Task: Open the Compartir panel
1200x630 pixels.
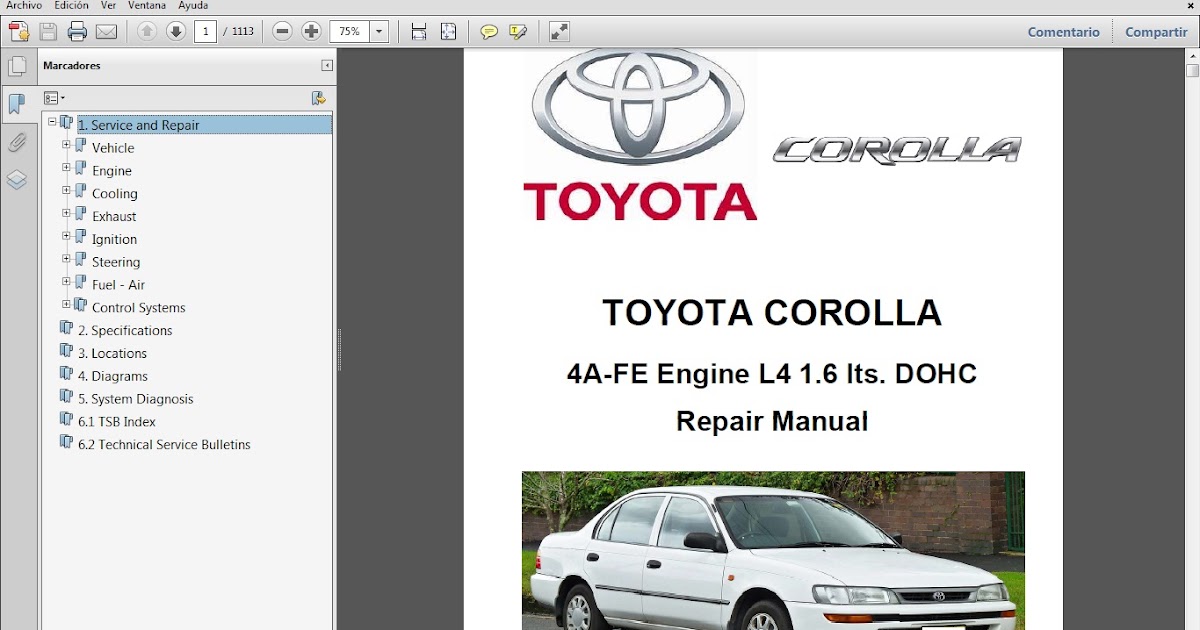Action: [x=1156, y=32]
